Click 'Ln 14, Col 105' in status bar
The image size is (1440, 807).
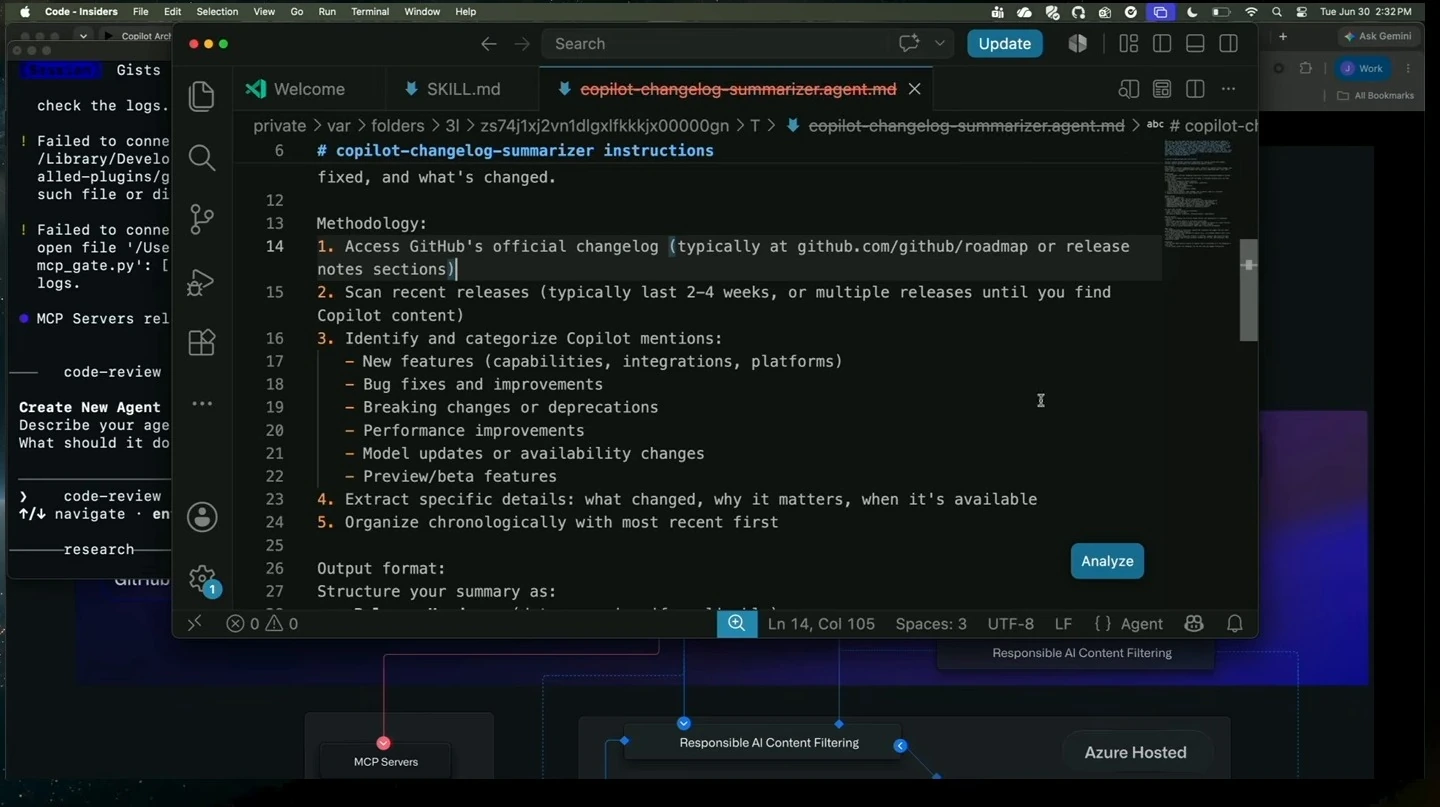point(821,623)
